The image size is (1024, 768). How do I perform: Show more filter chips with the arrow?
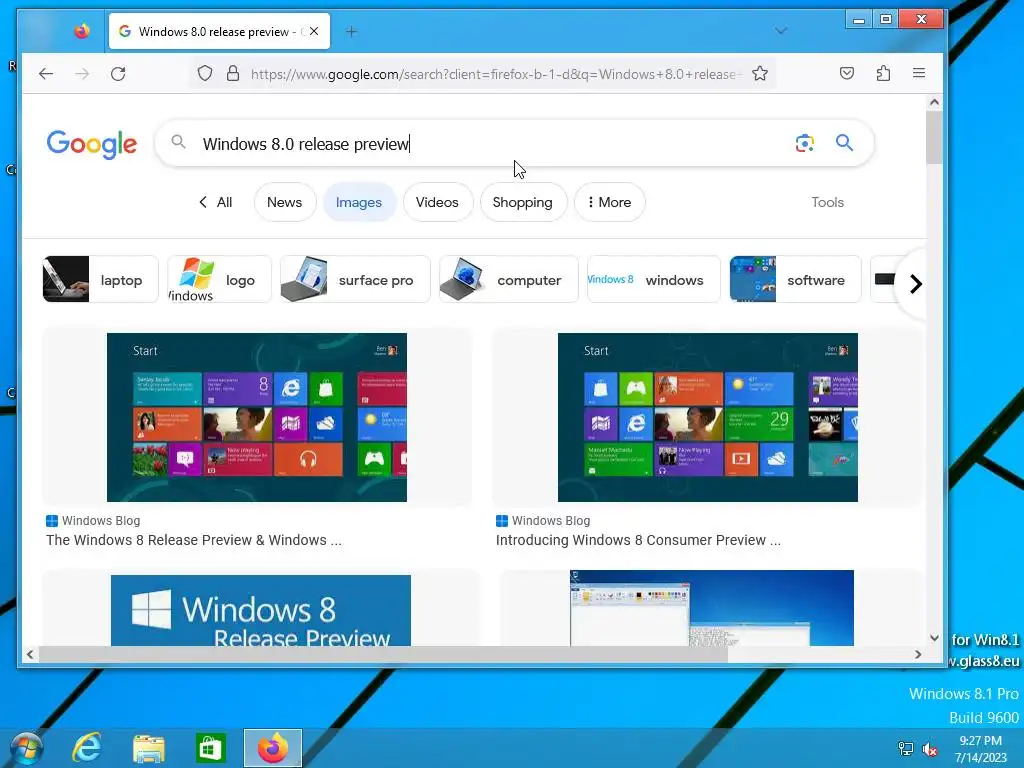pyautogui.click(x=916, y=283)
